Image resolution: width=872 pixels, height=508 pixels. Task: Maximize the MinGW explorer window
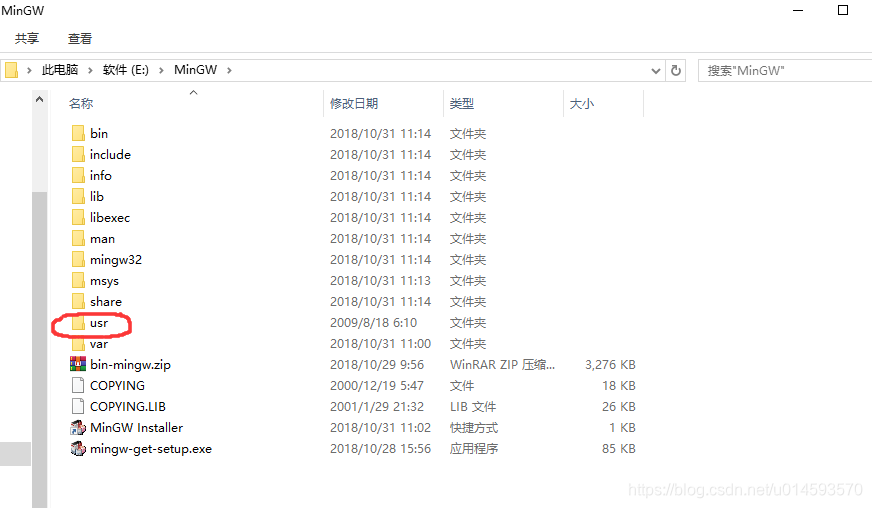(843, 10)
